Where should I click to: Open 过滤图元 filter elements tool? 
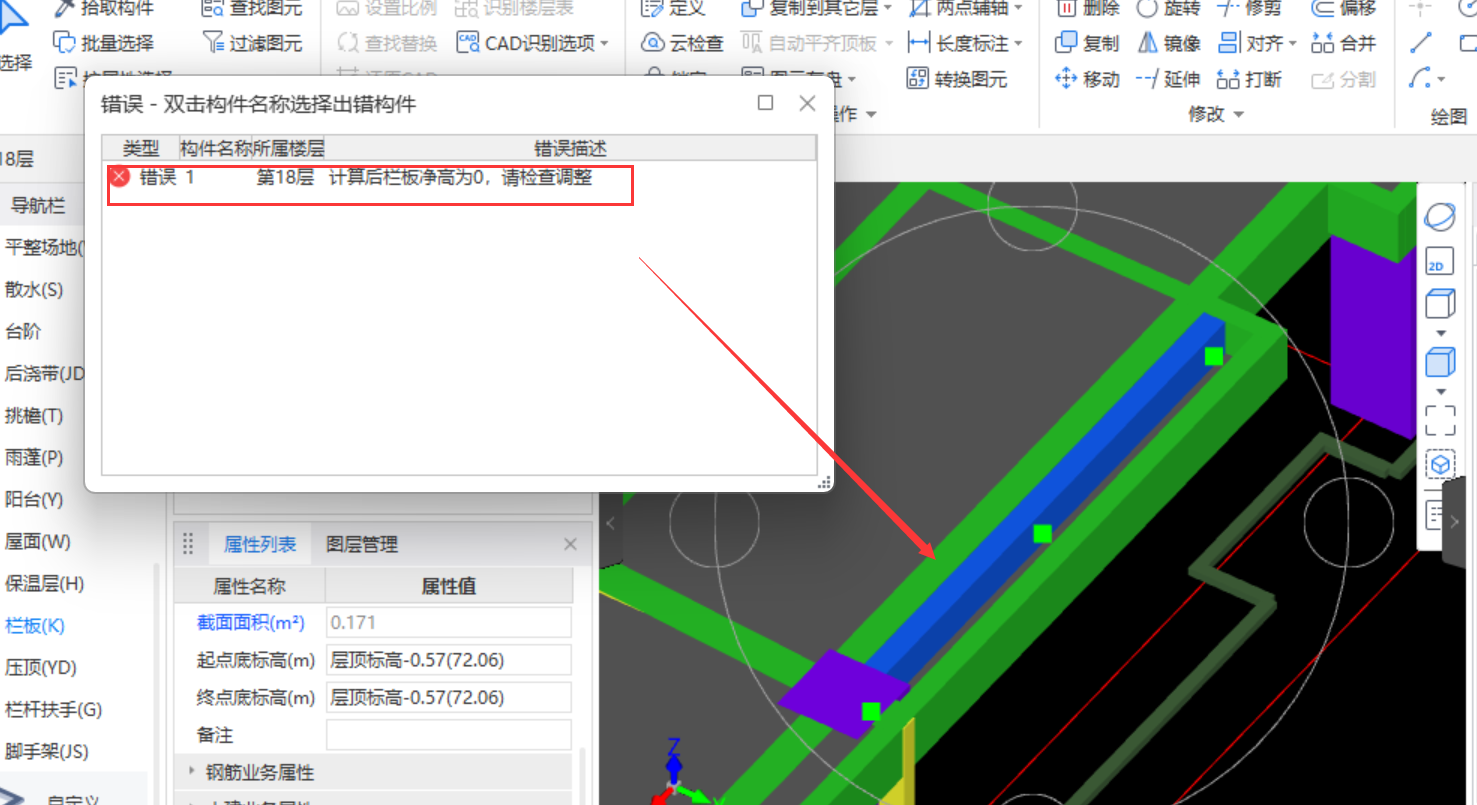[x=252, y=43]
